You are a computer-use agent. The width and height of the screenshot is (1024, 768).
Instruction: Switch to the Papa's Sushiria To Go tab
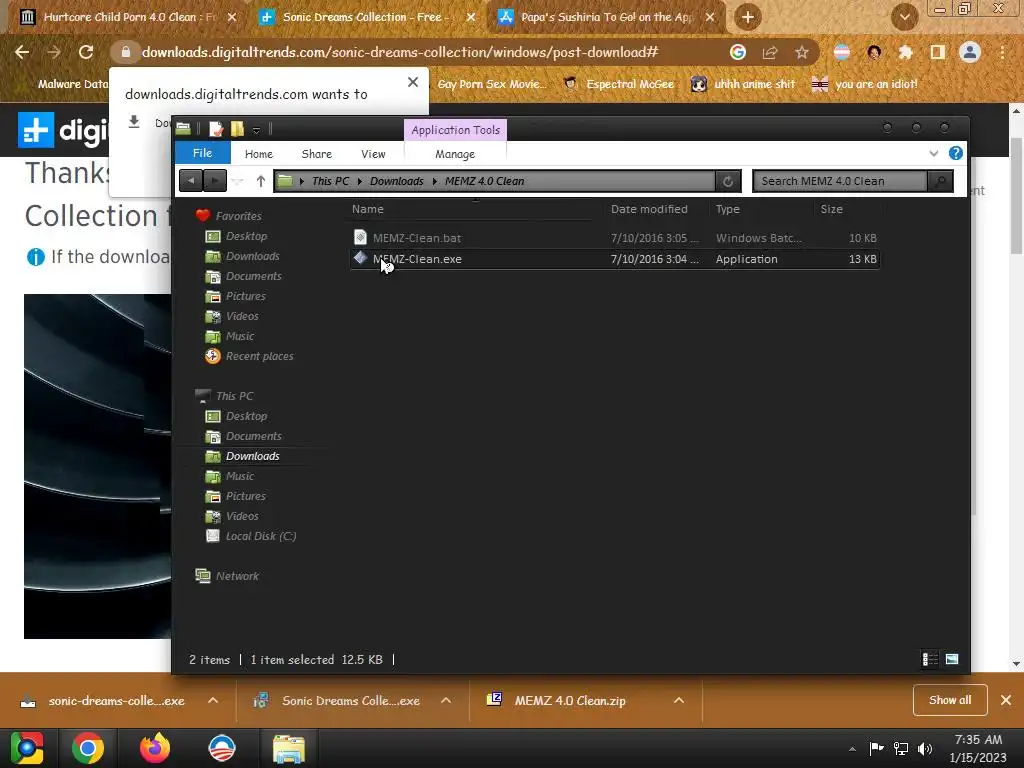click(x=607, y=17)
